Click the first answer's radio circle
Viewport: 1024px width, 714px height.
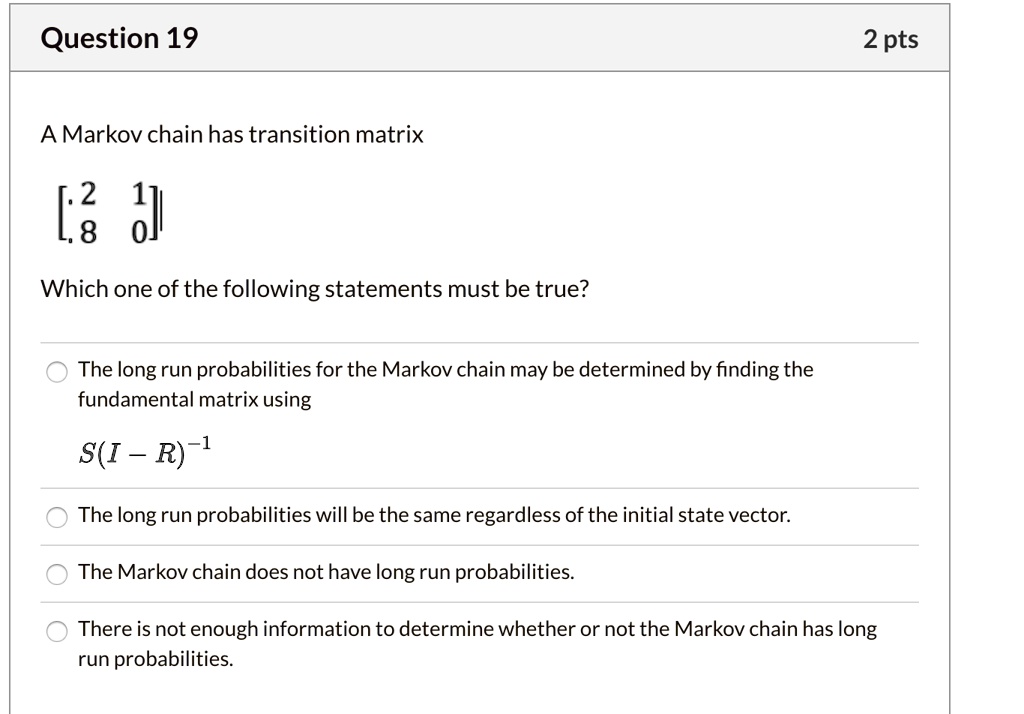click(58, 370)
